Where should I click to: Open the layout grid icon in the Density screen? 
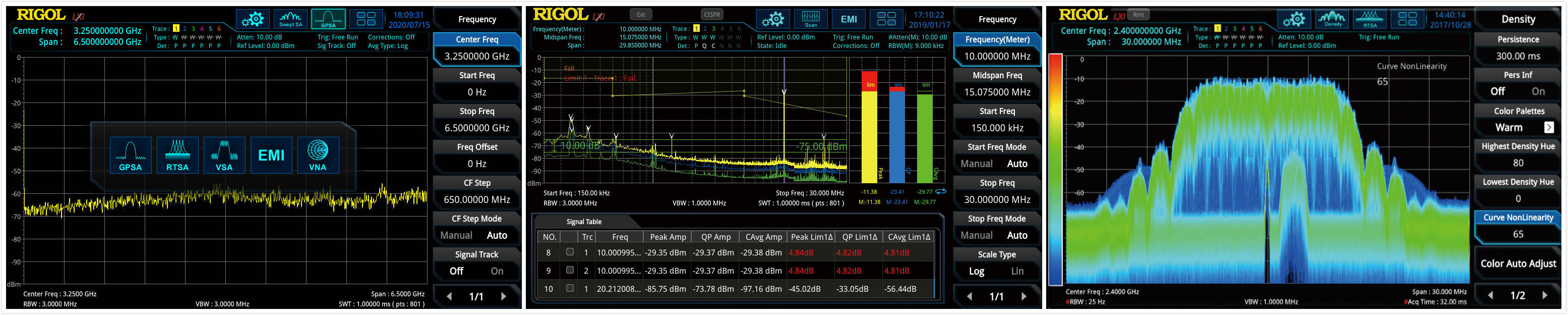[x=1407, y=20]
